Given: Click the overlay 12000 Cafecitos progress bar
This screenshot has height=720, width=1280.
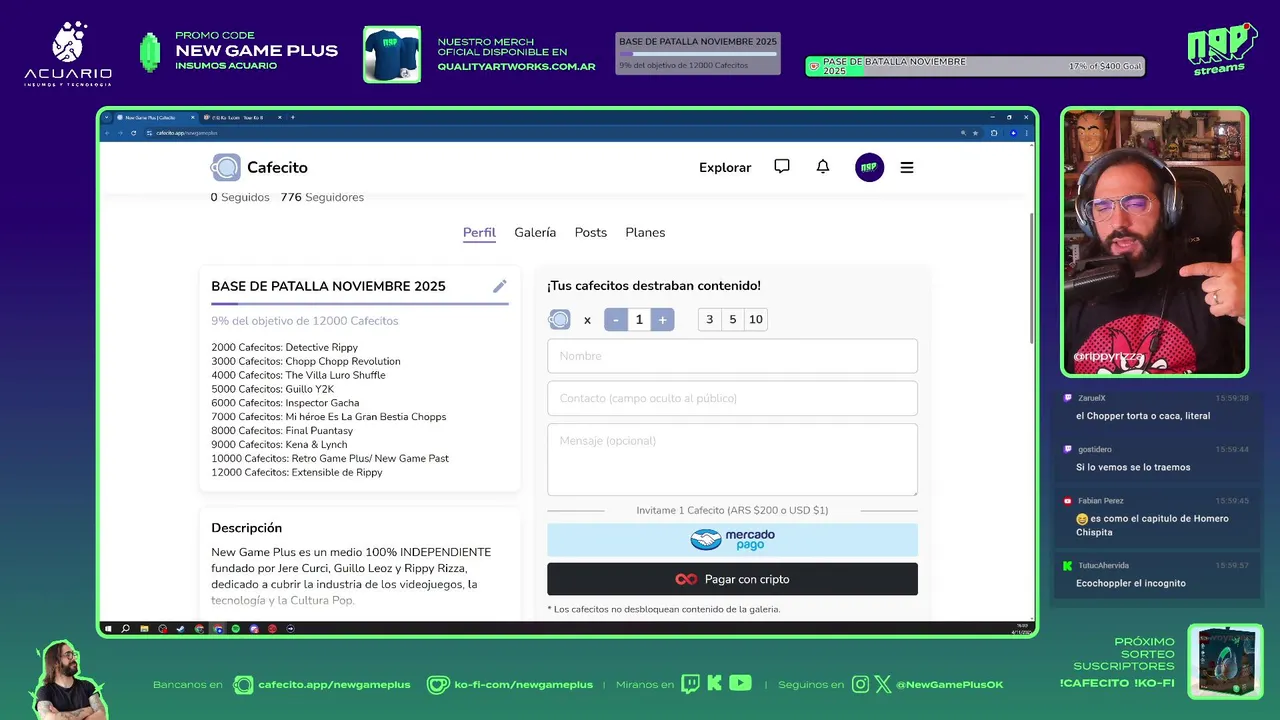Looking at the screenshot, I should point(697,53).
